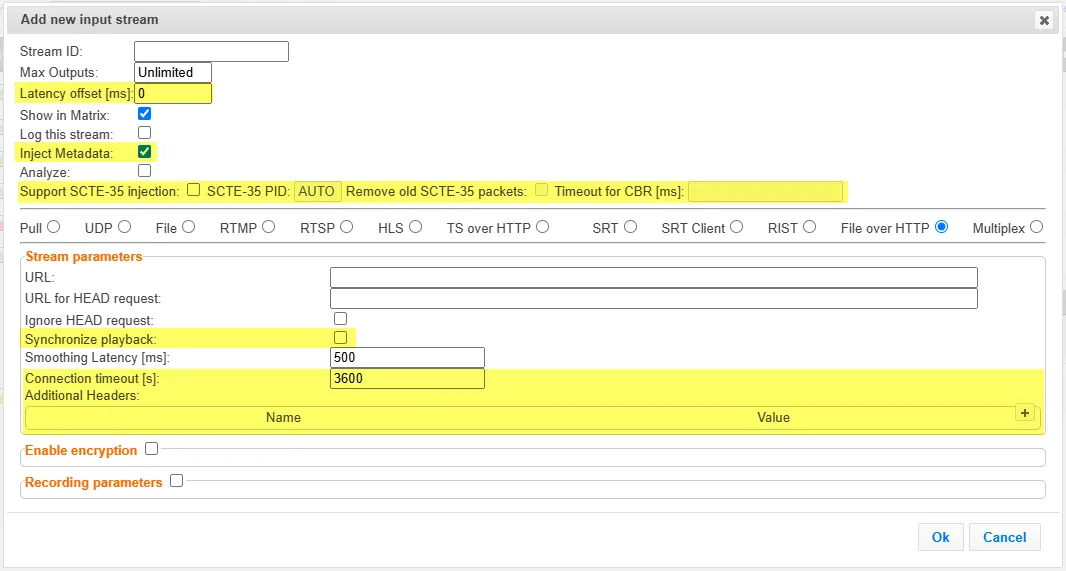
Task: Select the File input type
Action: pos(188,226)
